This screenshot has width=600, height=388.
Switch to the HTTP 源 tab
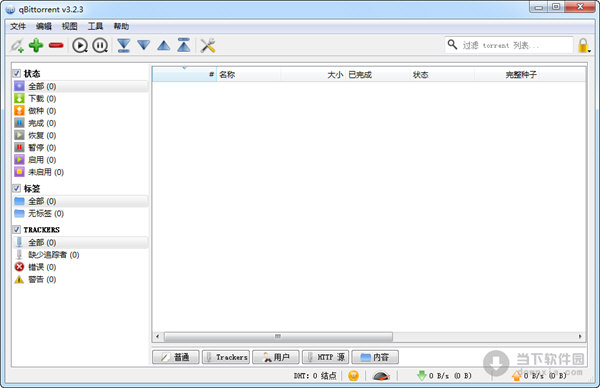[x=326, y=357]
